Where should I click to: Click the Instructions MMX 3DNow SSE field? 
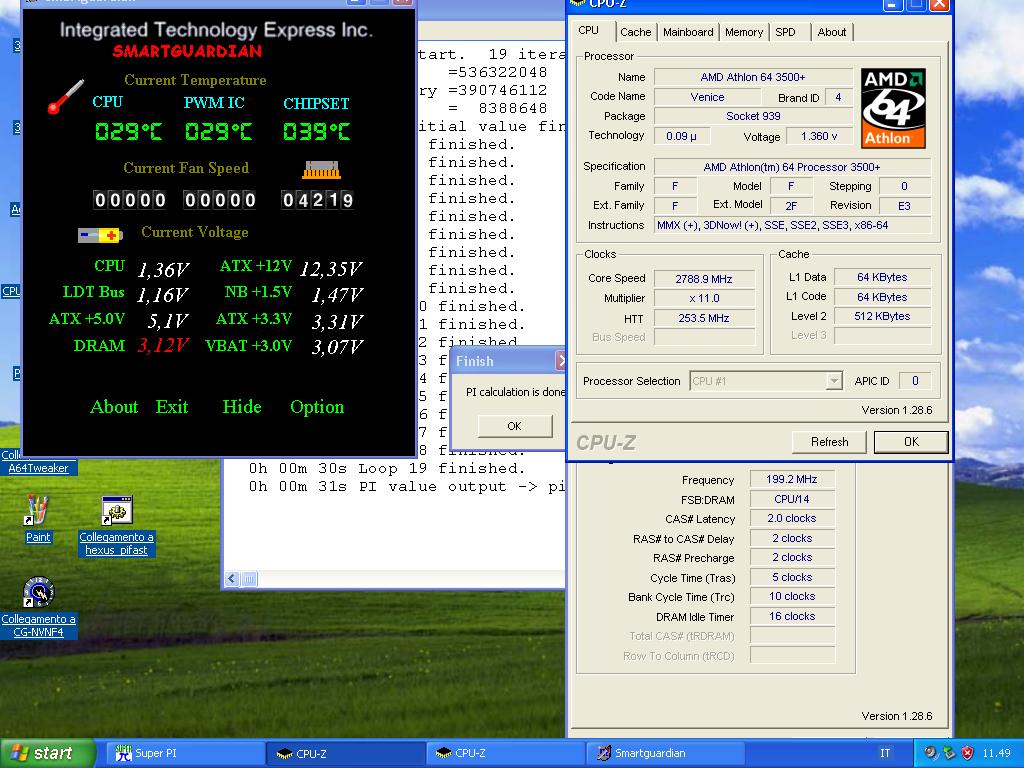pos(793,225)
